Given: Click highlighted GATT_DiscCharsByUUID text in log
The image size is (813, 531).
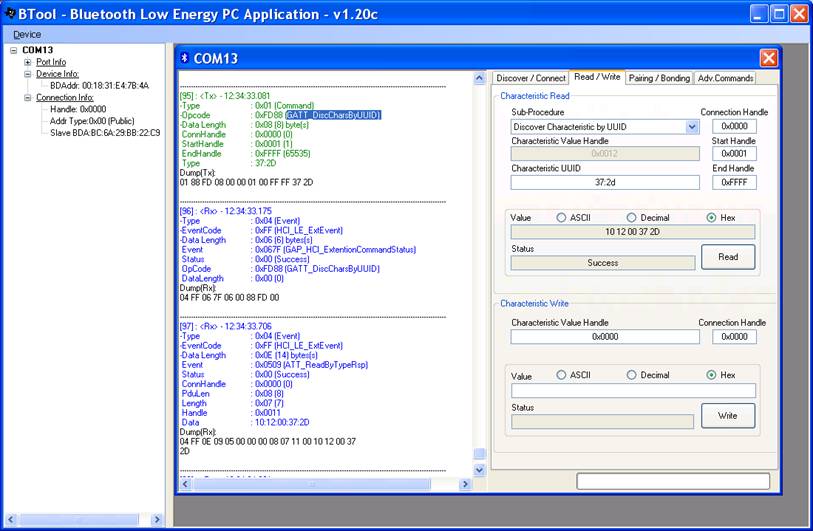Looking at the screenshot, I should [333, 115].
